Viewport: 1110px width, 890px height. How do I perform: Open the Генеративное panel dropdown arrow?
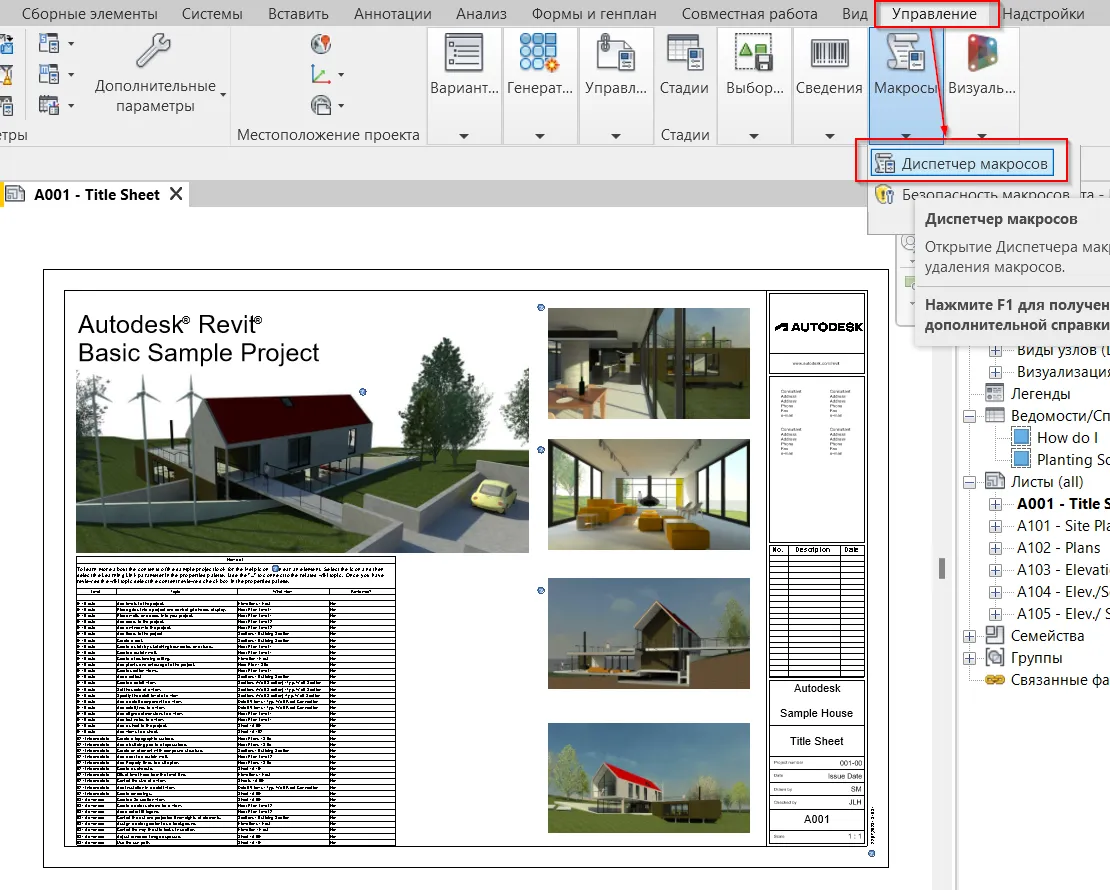click(539, 136)
